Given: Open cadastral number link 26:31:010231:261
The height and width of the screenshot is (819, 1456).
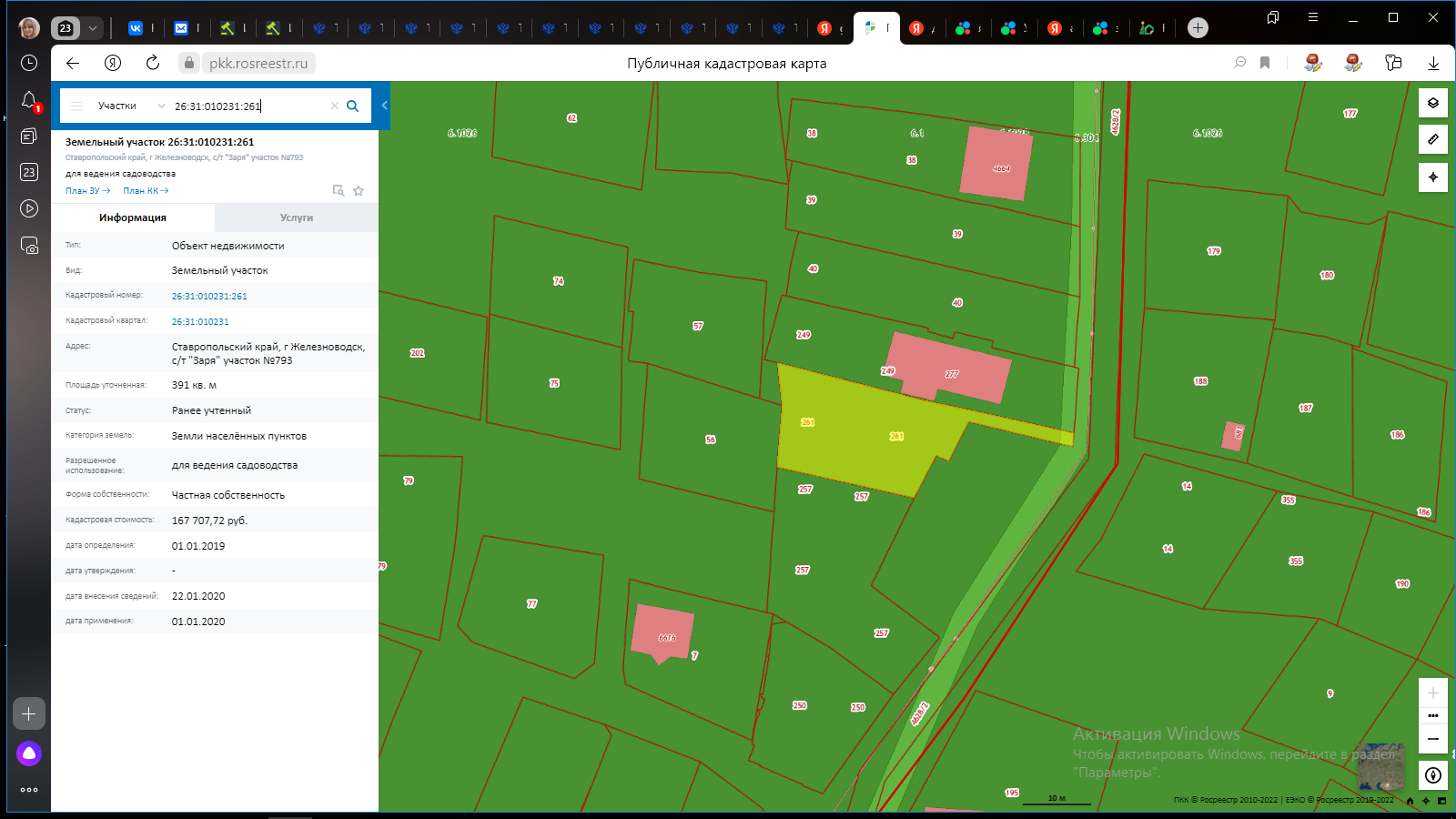Looking at the screenshot, I should (x=209, y=297).
